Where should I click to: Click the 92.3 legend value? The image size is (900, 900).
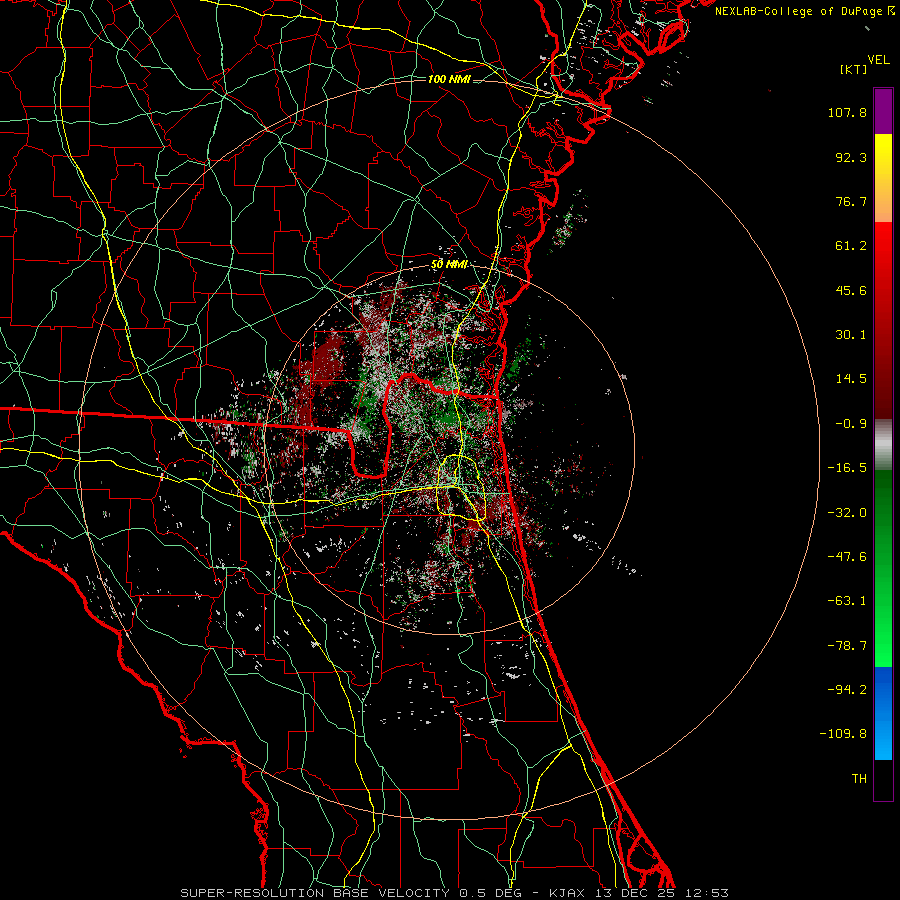851,157
